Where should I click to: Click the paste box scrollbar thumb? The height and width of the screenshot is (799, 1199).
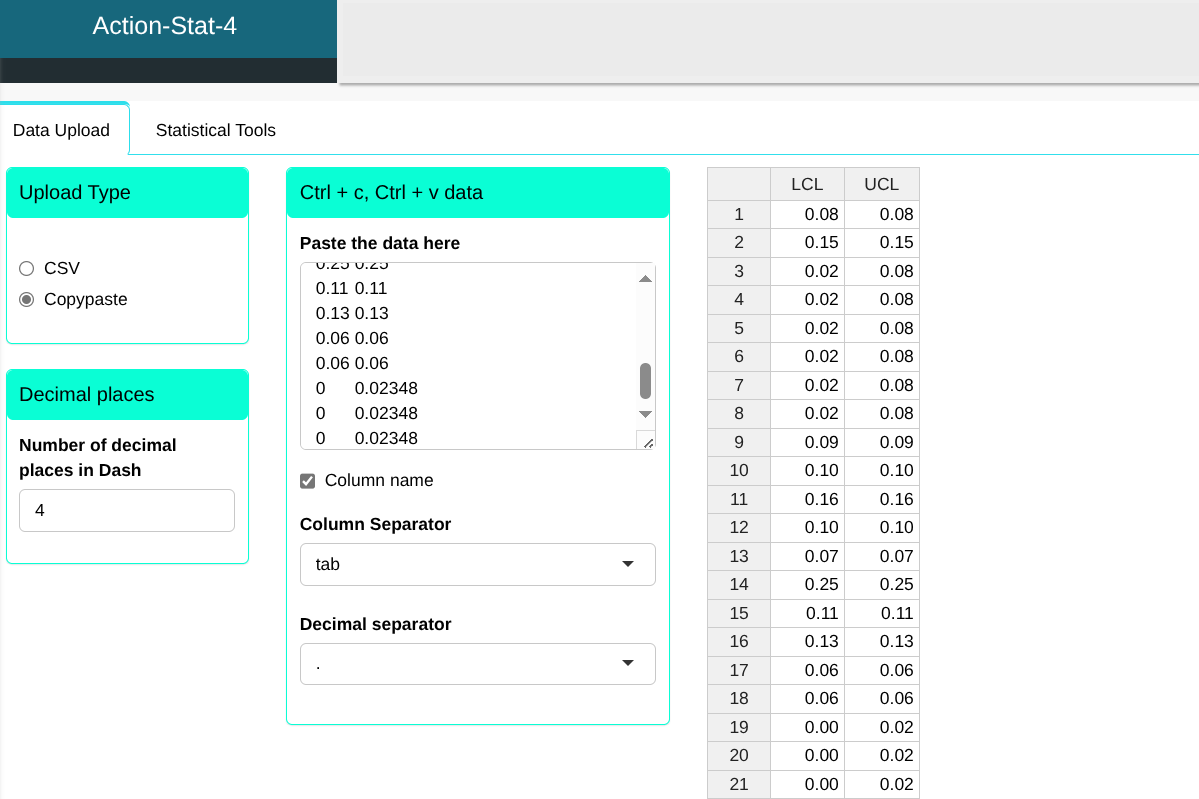(645, 381)
